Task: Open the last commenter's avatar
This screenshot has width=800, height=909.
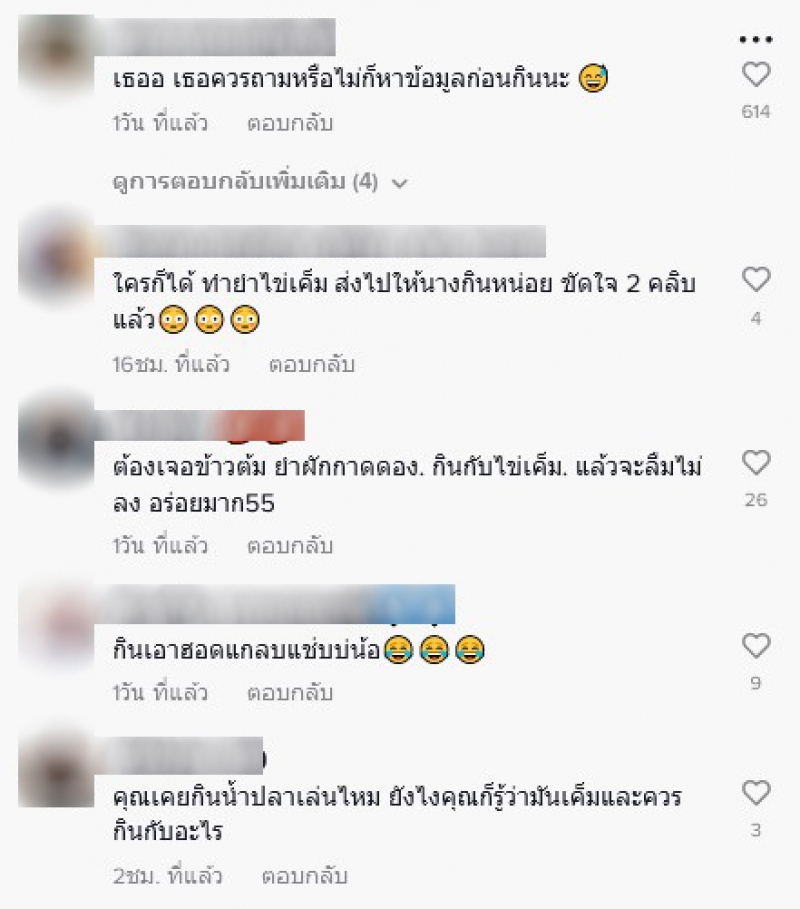Action: (56, 768)
